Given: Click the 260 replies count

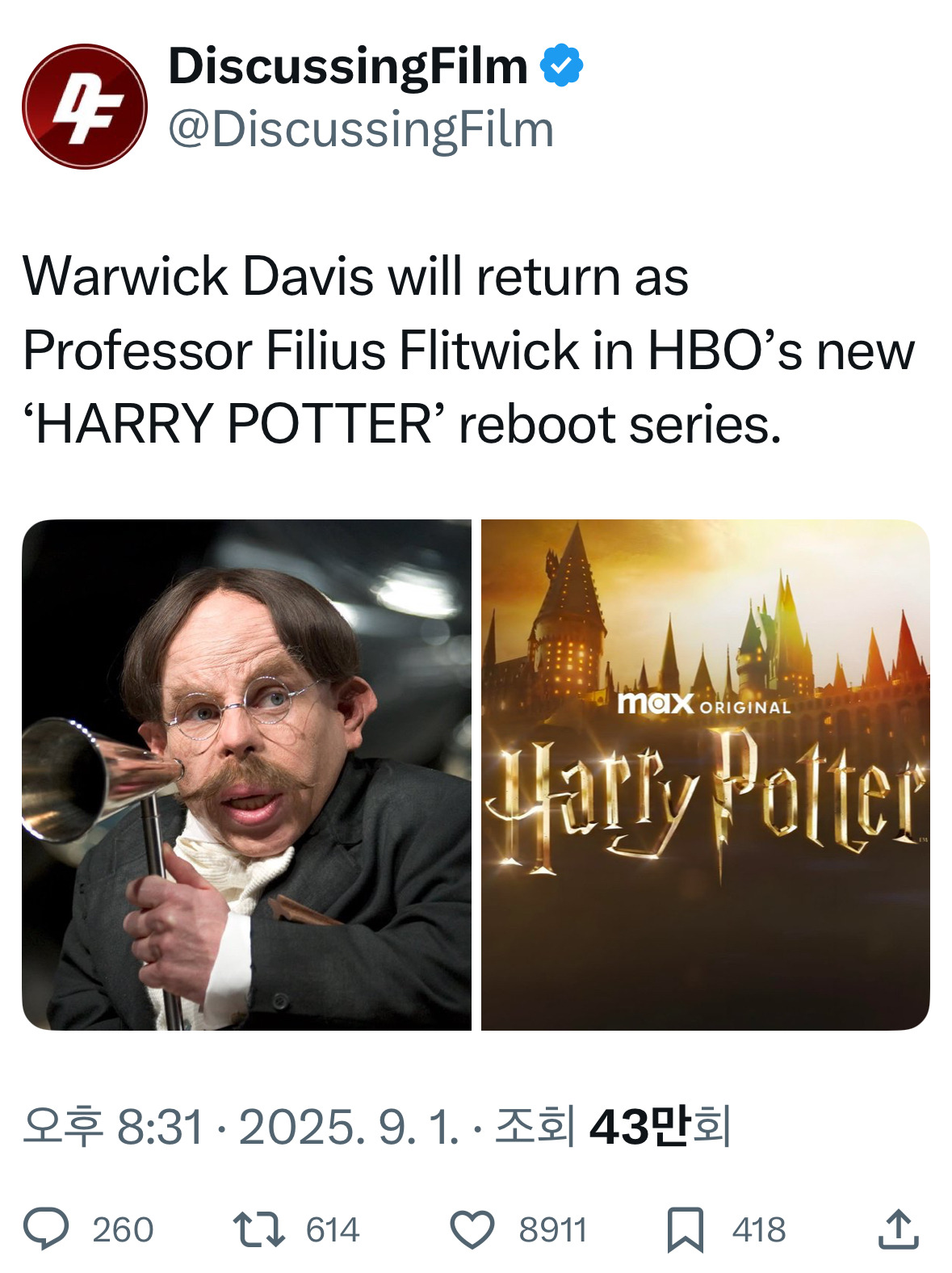Looking at the screenshot, I should pyautogui.click(x=123, y=1230).
